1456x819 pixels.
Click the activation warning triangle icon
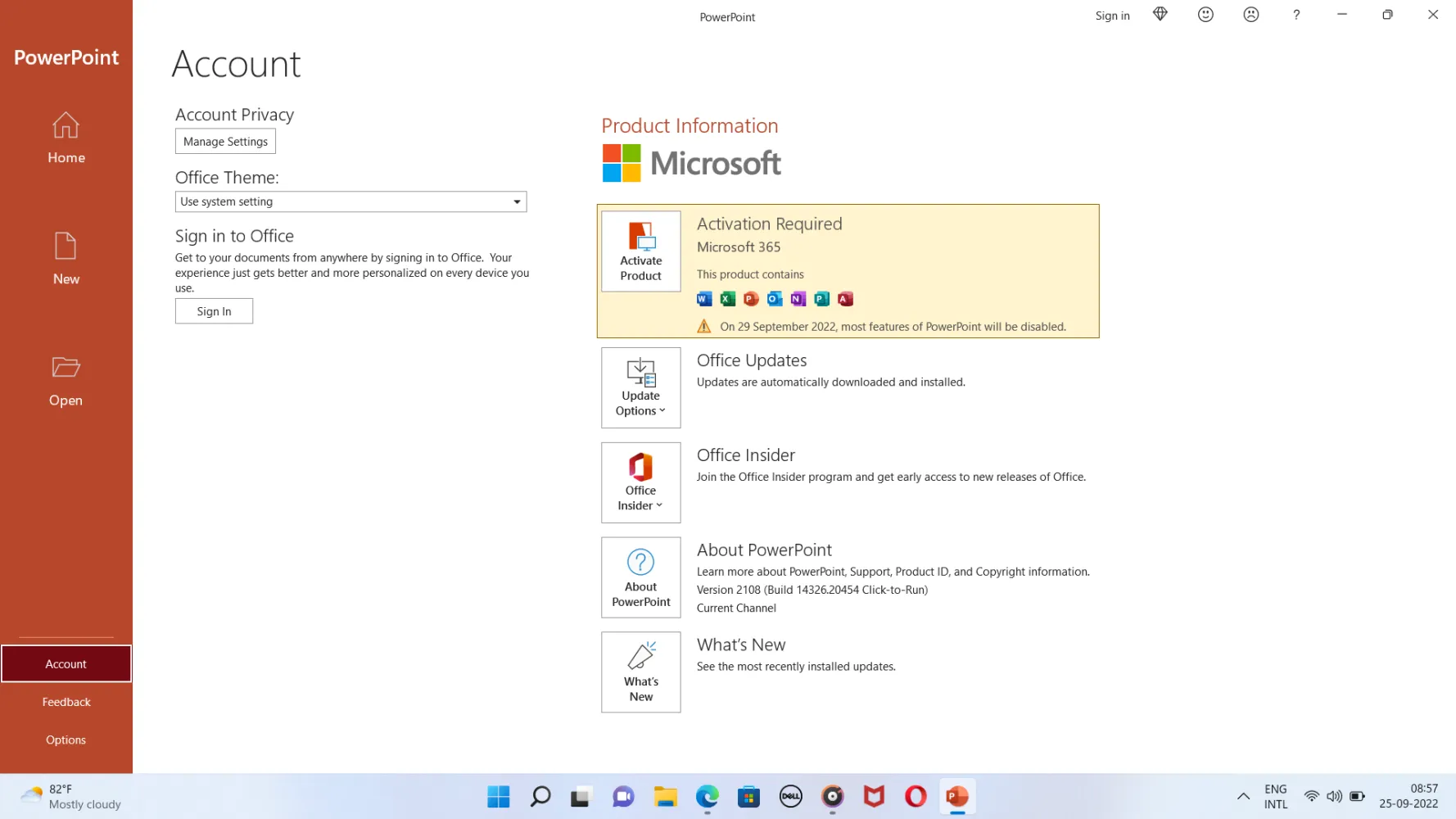pos(704,326)
